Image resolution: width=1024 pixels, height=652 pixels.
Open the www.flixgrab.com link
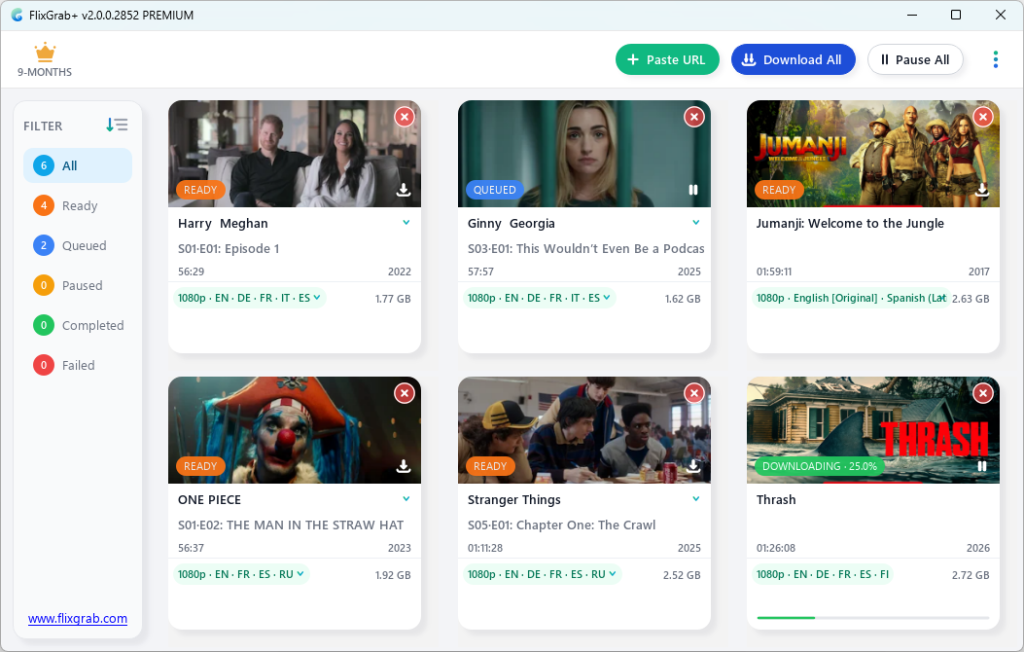pos(78,619)
